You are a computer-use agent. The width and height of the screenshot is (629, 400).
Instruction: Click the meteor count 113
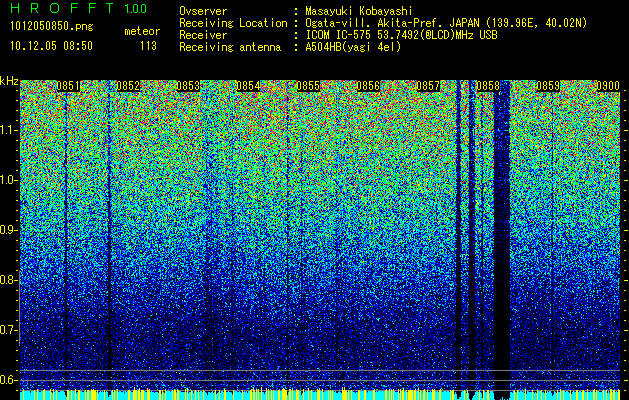[148, 46]
